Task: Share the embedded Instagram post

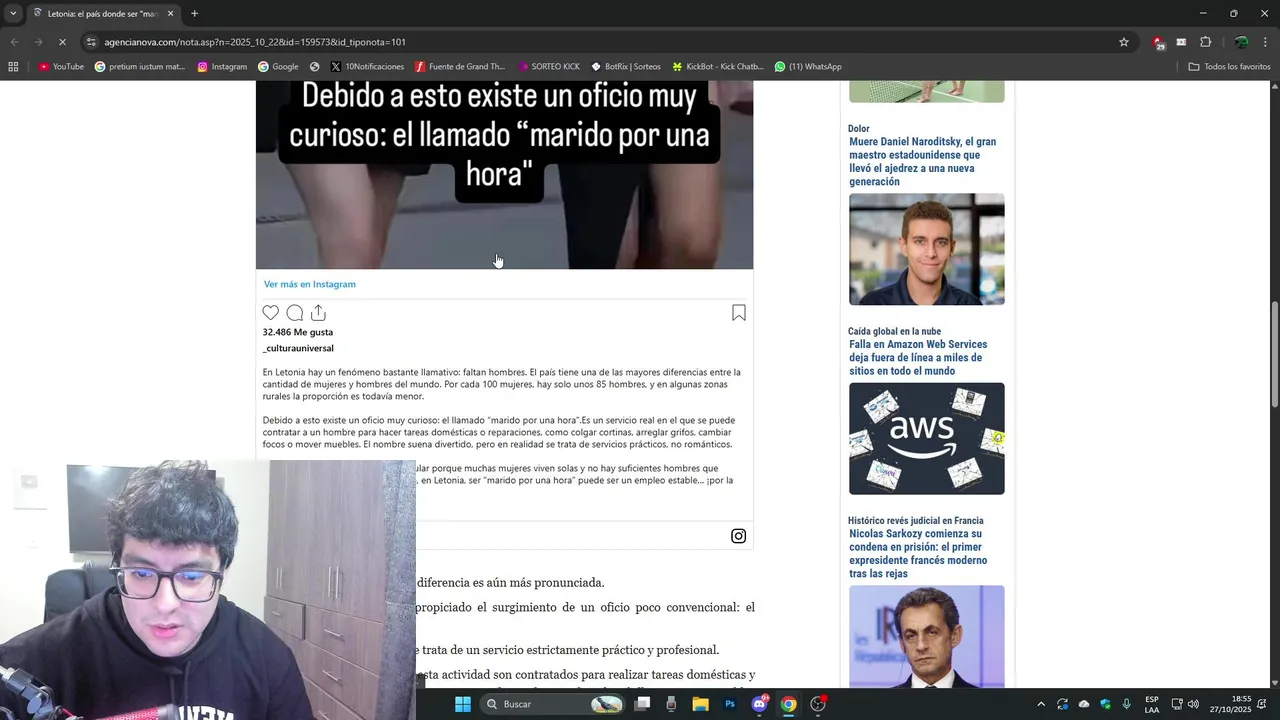Action: [318, 313]
